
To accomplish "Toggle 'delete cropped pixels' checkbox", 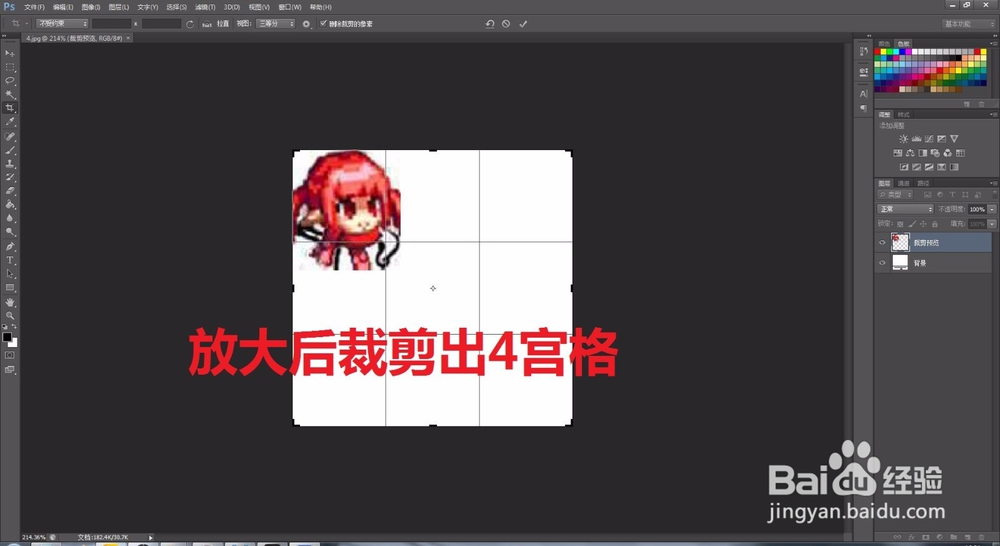I will click(323, 24).
